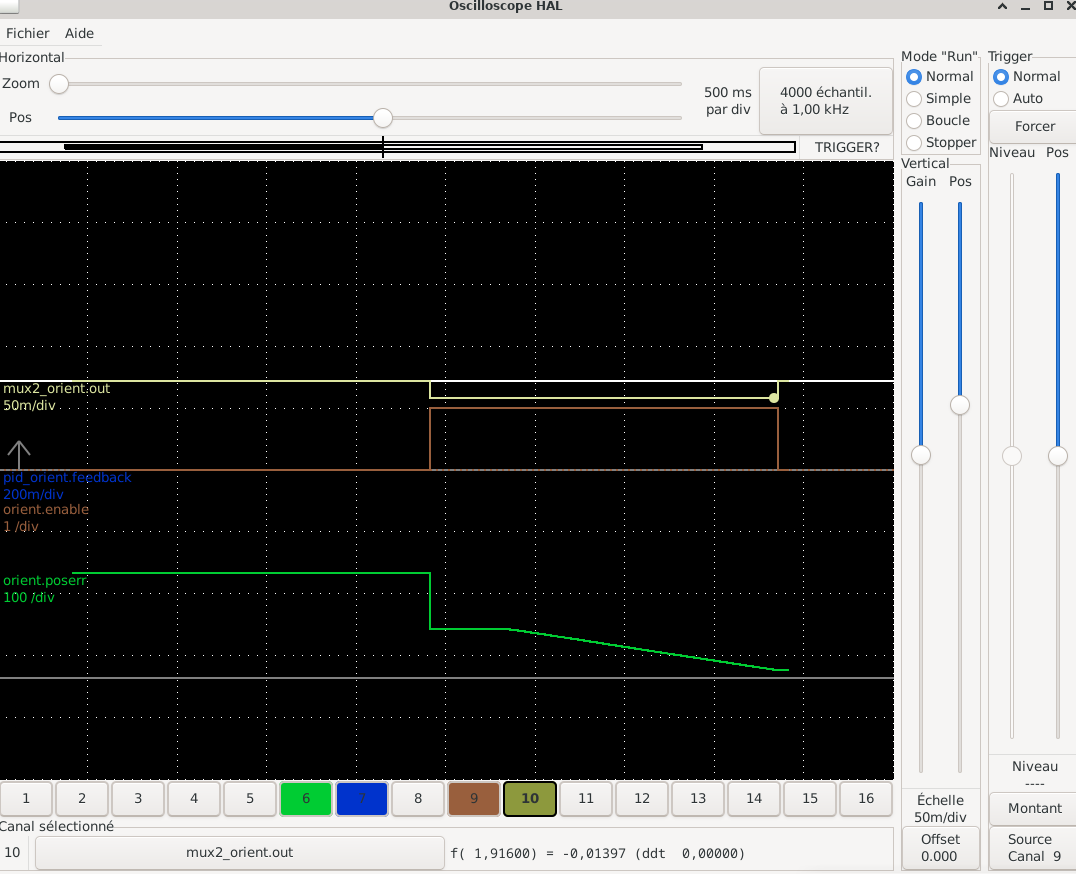Image resolution: width=1076 pixels, height=874 pixels.
Task: Click the horizontal Zoom slider handle
Action: point(59,84)
